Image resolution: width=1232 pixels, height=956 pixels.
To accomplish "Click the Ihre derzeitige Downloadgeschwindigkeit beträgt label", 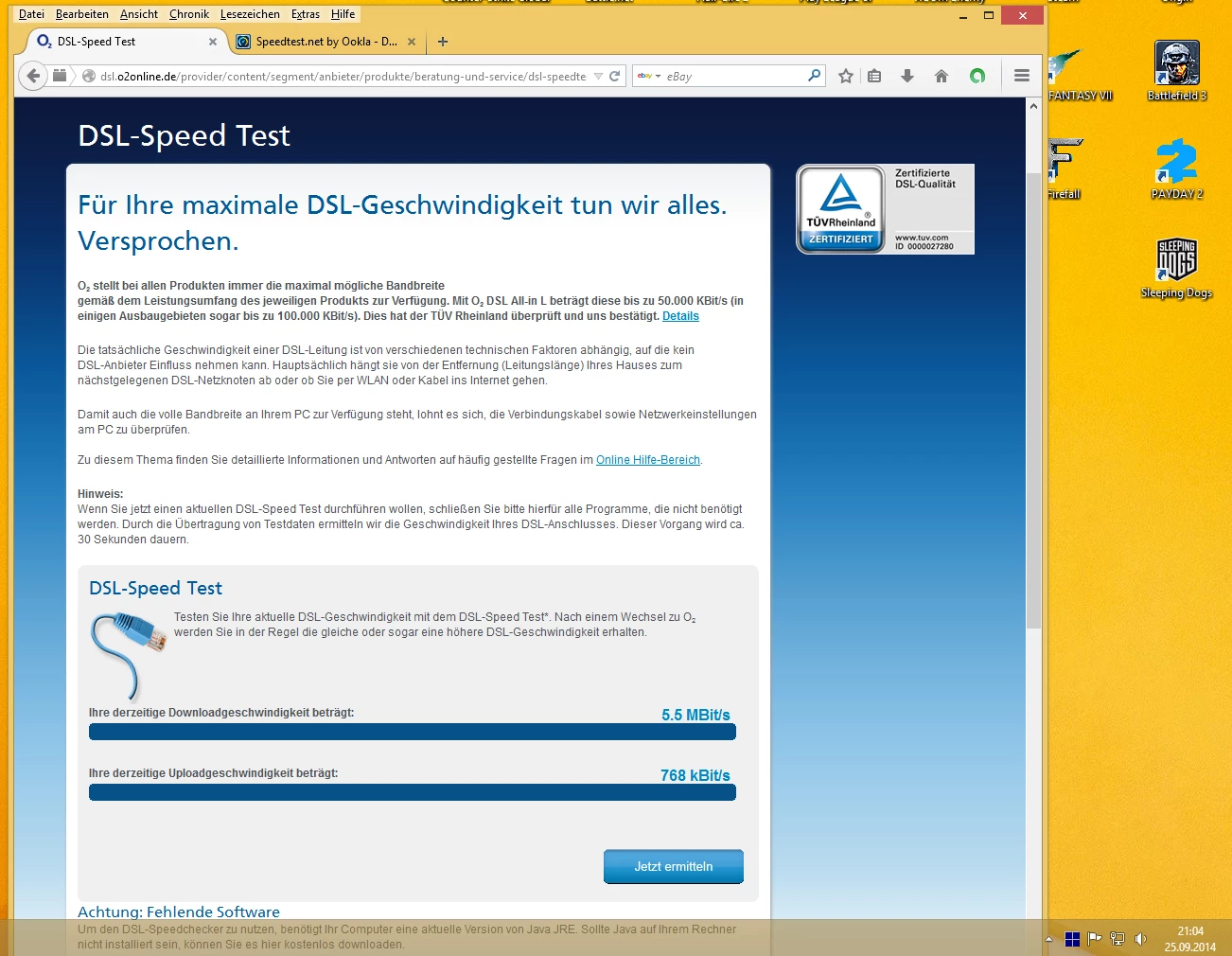I will click(x=221, y=713).
